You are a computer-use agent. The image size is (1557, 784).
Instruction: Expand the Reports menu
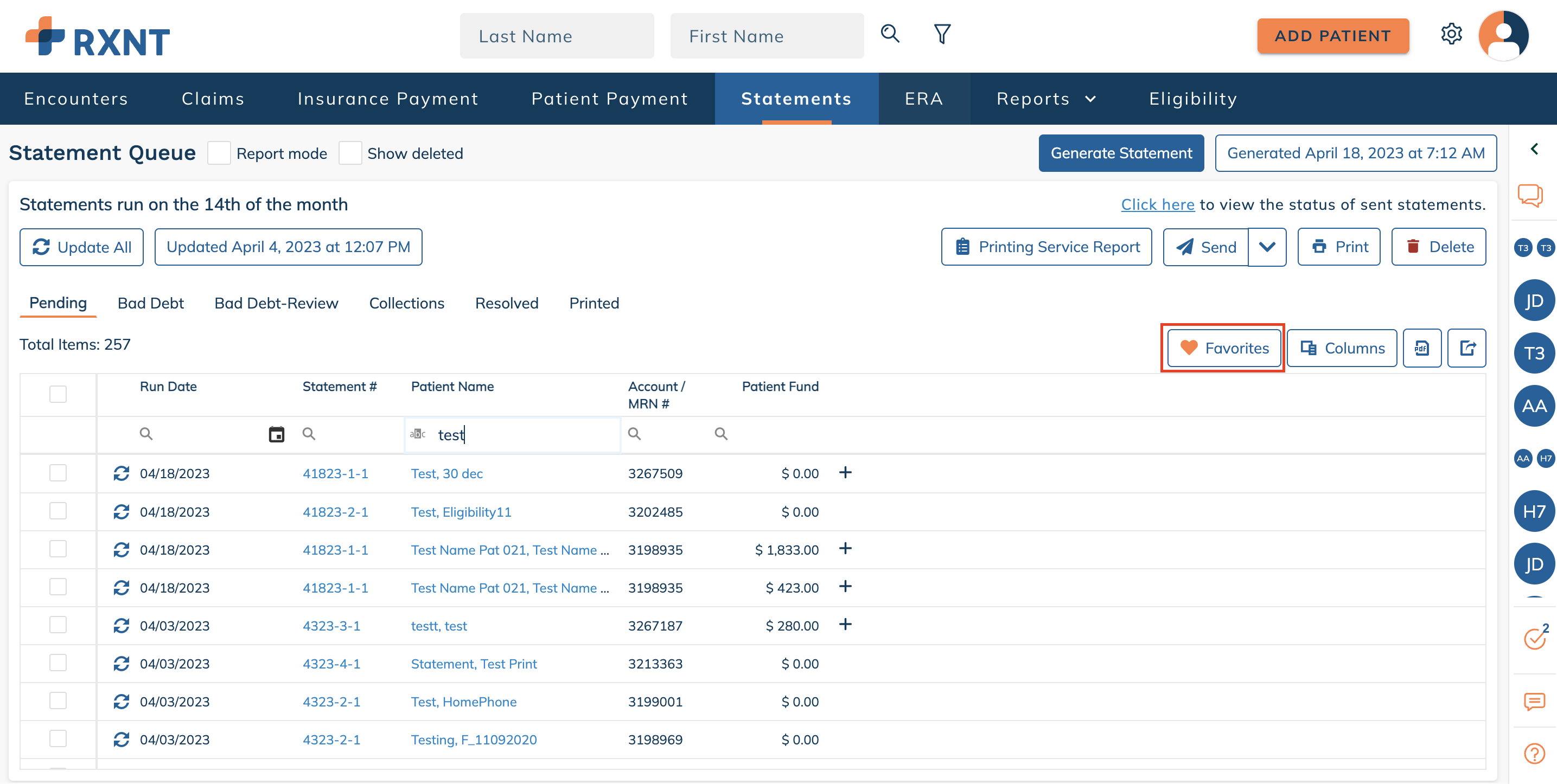(x=1046, y=99)
